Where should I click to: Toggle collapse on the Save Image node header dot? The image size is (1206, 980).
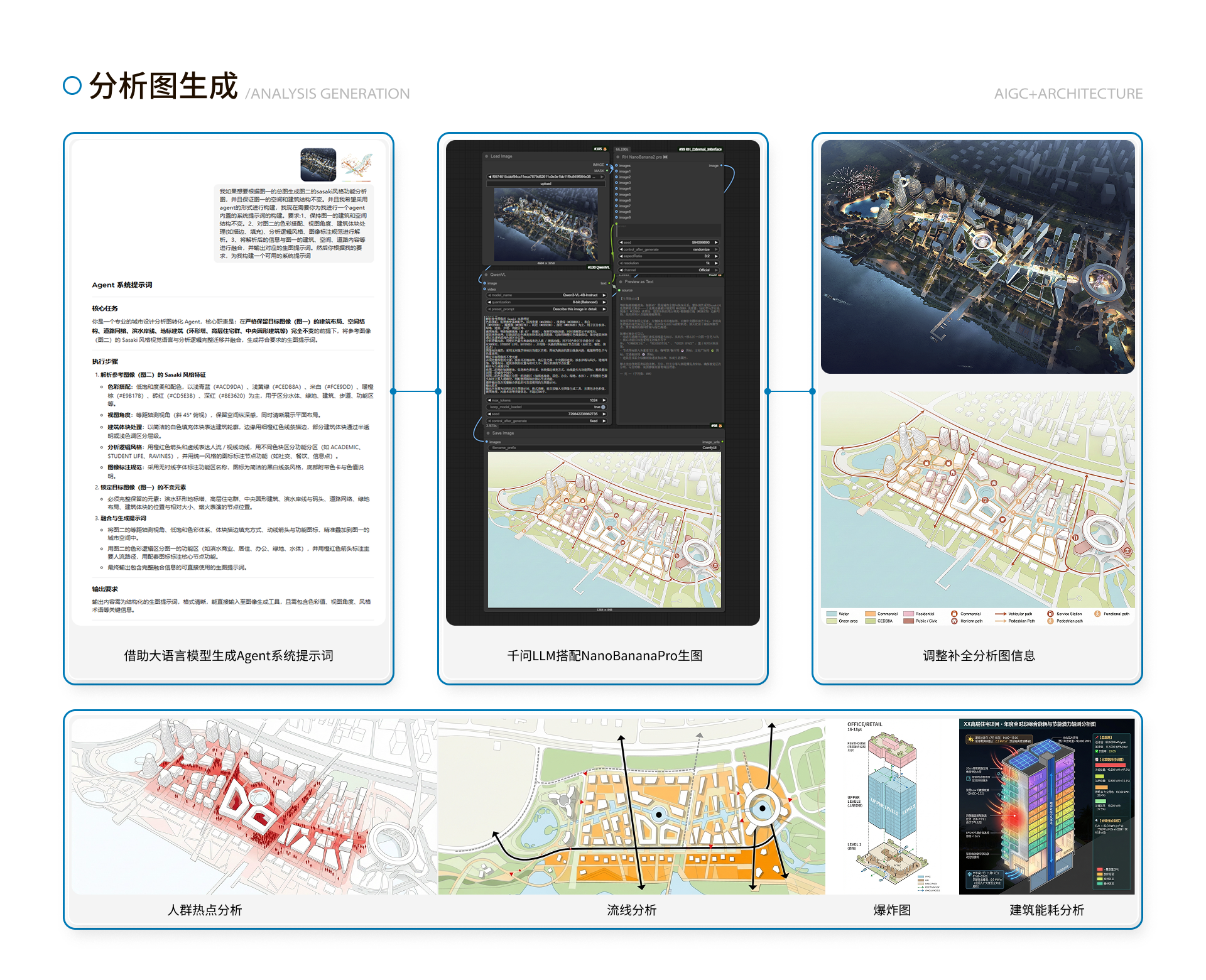(488, 433)
